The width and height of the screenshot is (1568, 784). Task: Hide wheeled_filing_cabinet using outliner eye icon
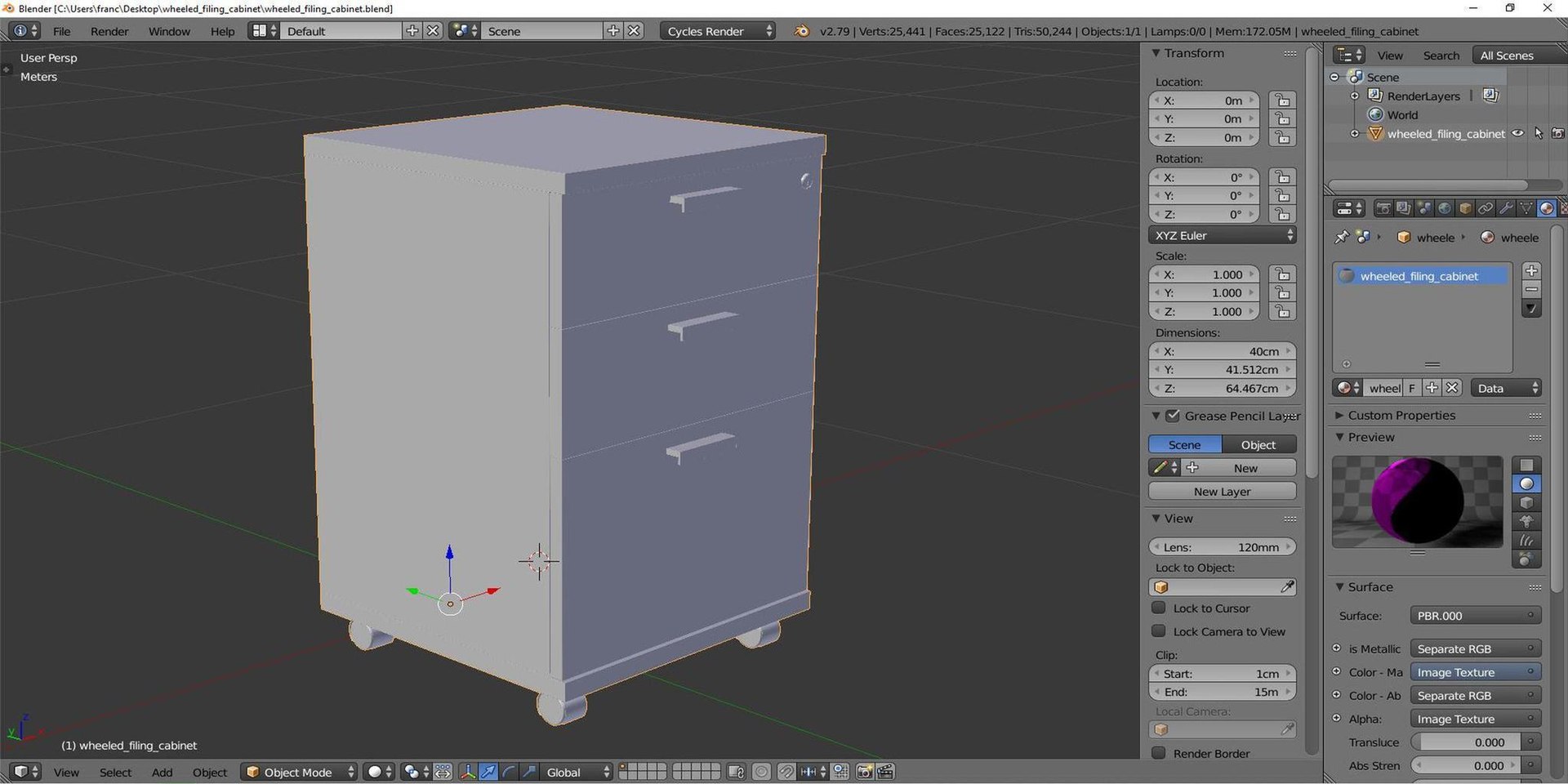(x=1518, y=134)
